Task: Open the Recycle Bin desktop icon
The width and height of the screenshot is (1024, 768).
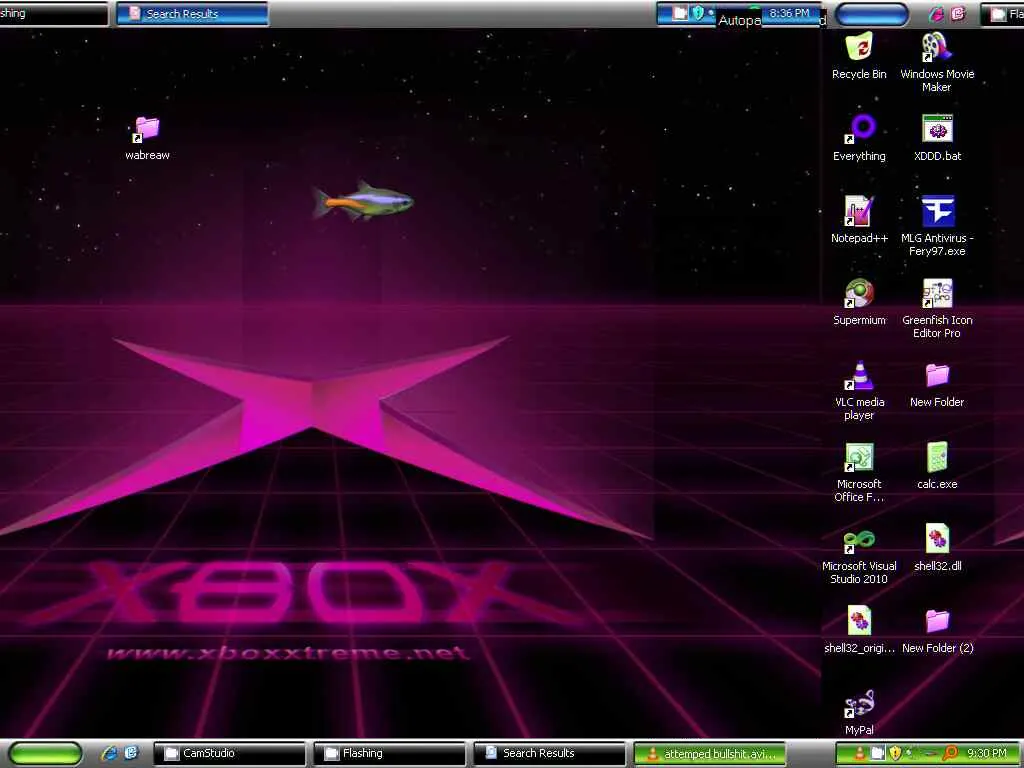Action: click(x=859, y=56)
